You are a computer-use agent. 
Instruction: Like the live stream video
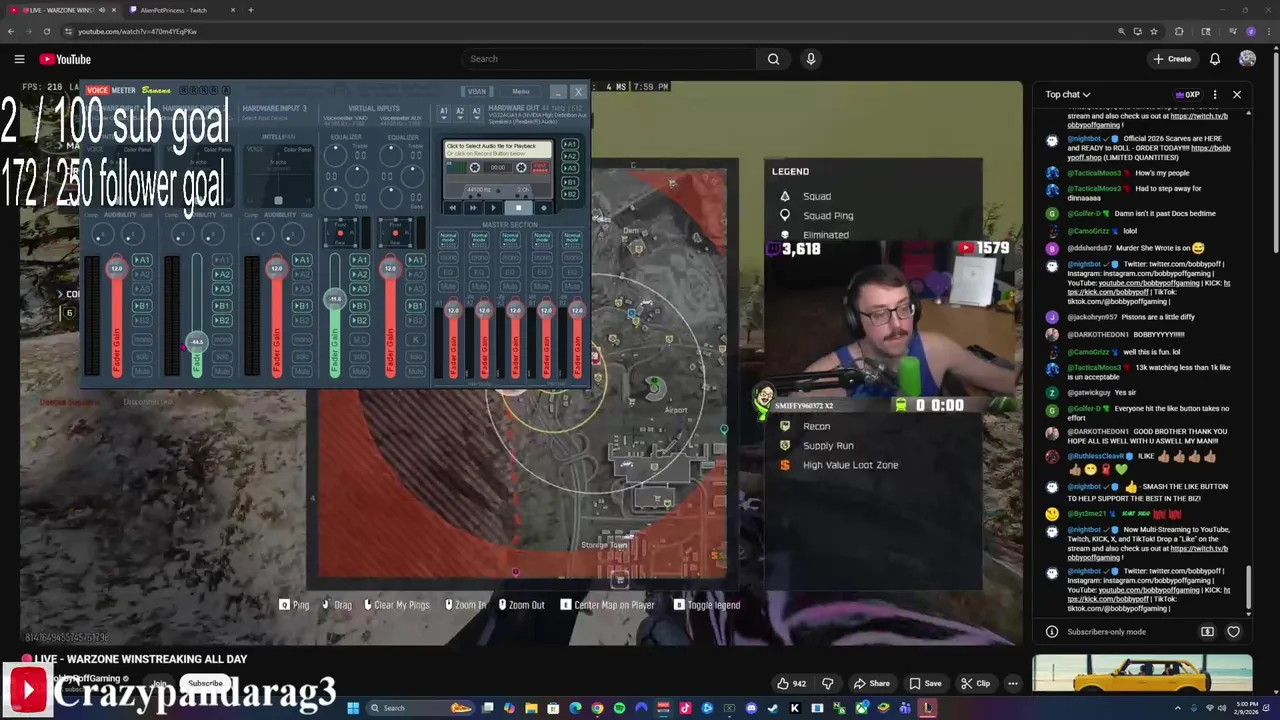[x=792, y=684]
